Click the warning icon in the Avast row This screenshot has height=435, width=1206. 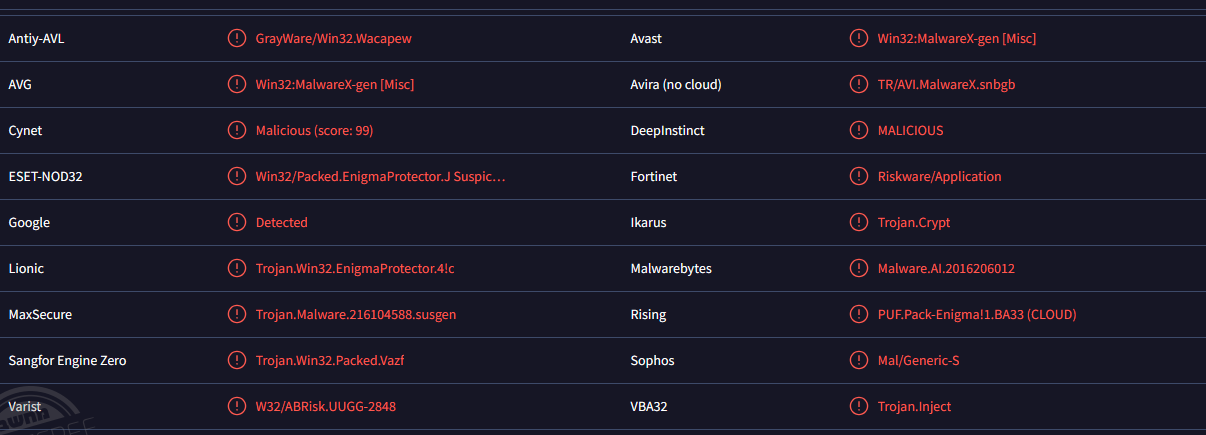[858, 39]
